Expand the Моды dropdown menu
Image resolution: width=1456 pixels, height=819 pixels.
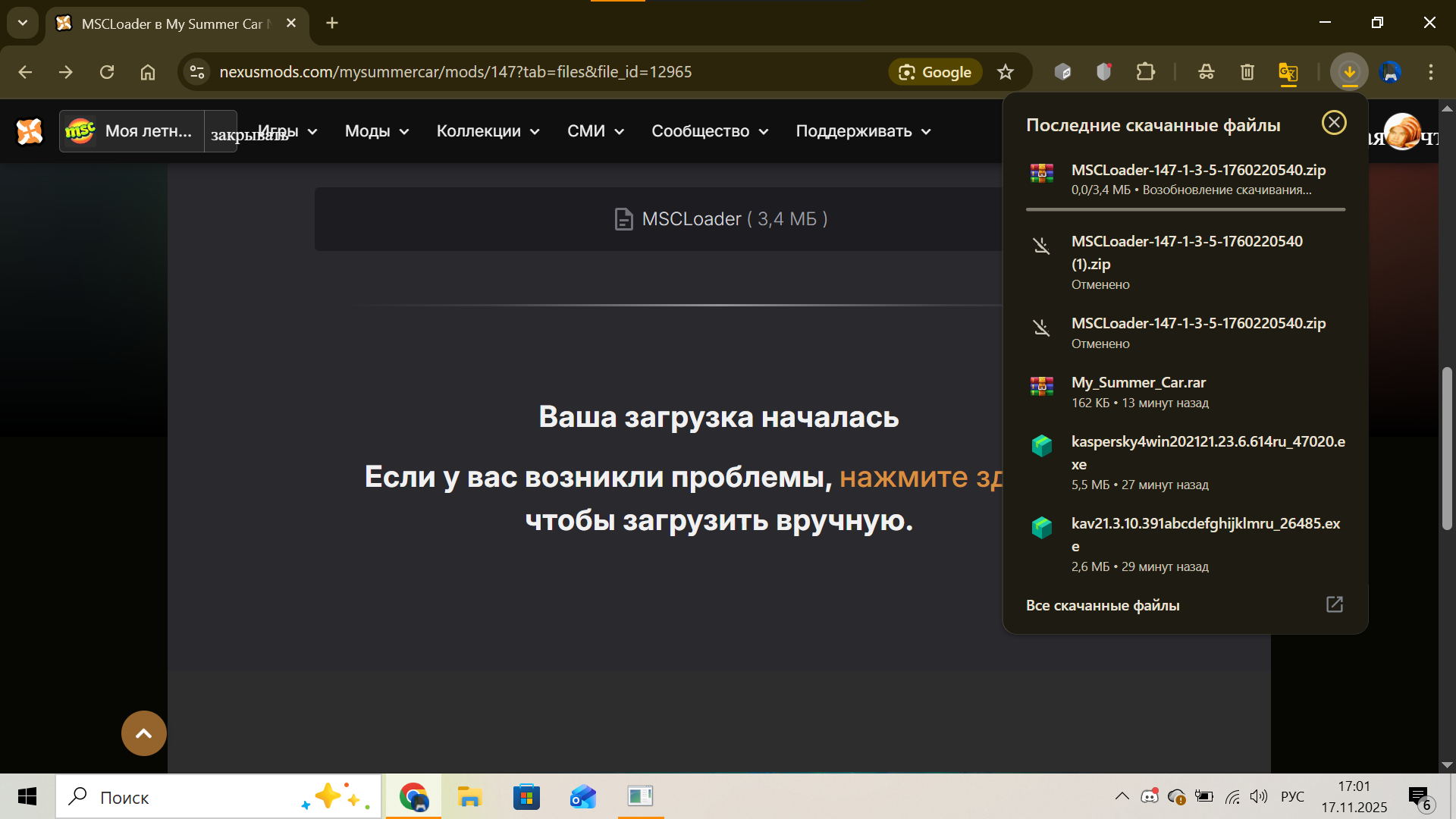click(x=377, y=131)
